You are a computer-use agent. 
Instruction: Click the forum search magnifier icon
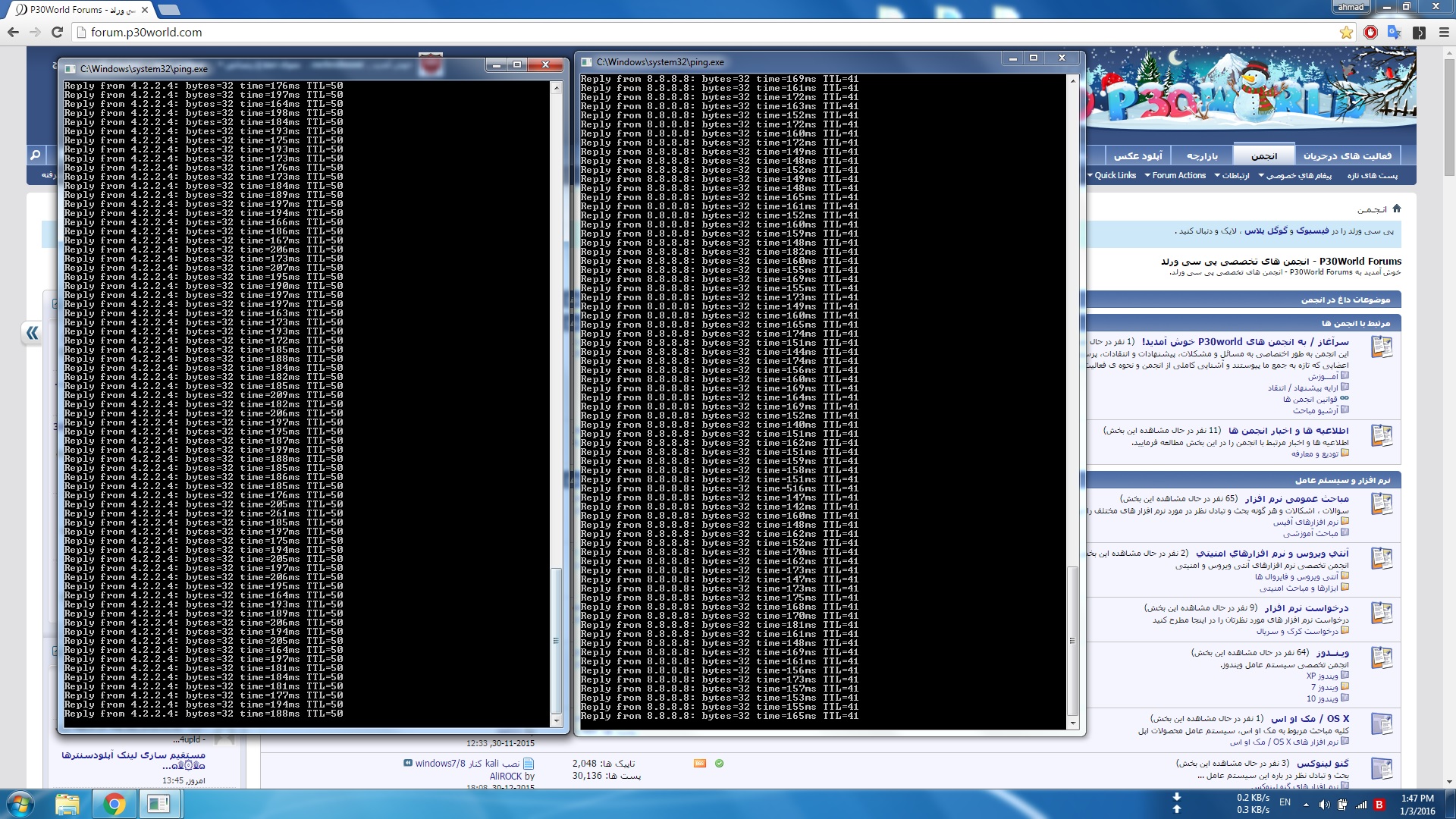35,155
